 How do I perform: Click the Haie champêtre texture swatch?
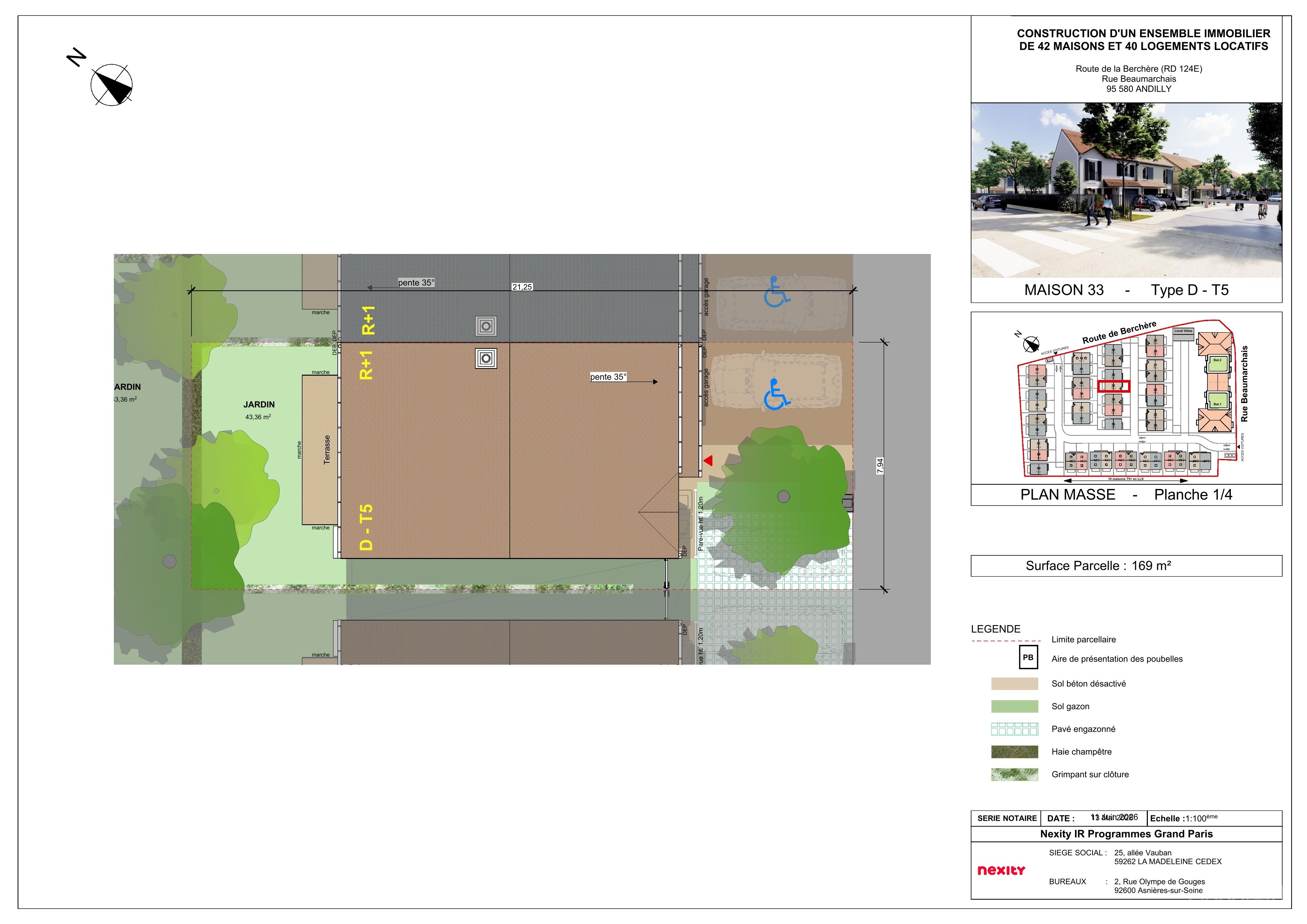tap(1015, 752)
